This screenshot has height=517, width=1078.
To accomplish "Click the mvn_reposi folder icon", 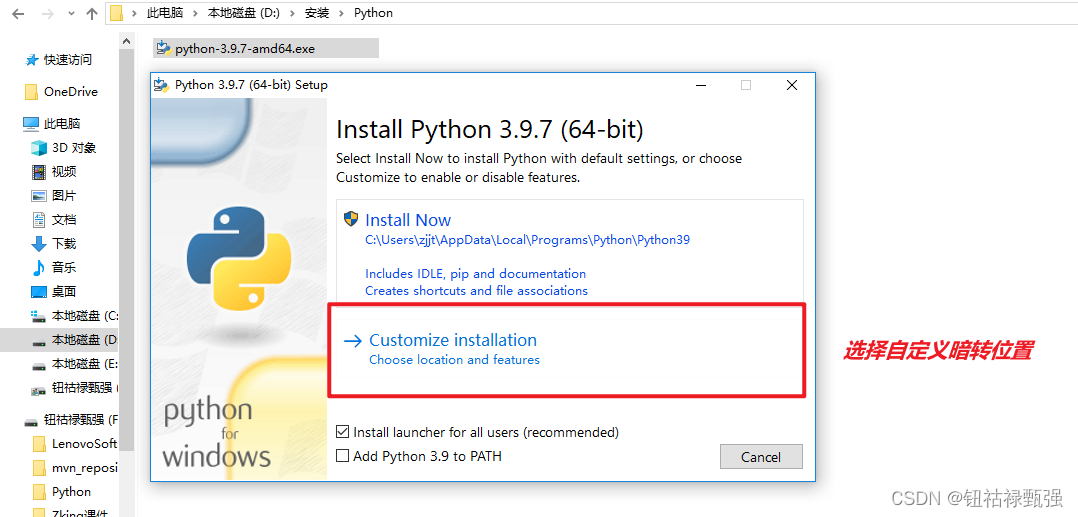I will point(39,468).
